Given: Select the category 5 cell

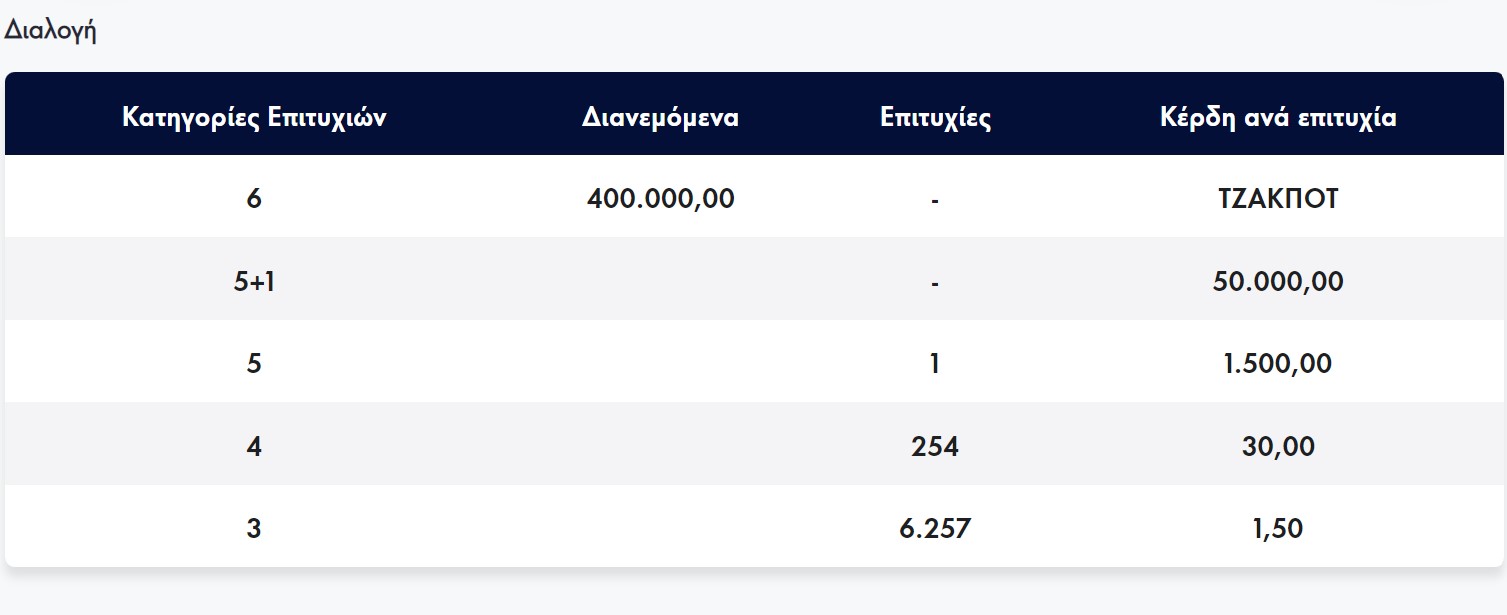Looking at the screenshot, I should click(x=254, y=363).
